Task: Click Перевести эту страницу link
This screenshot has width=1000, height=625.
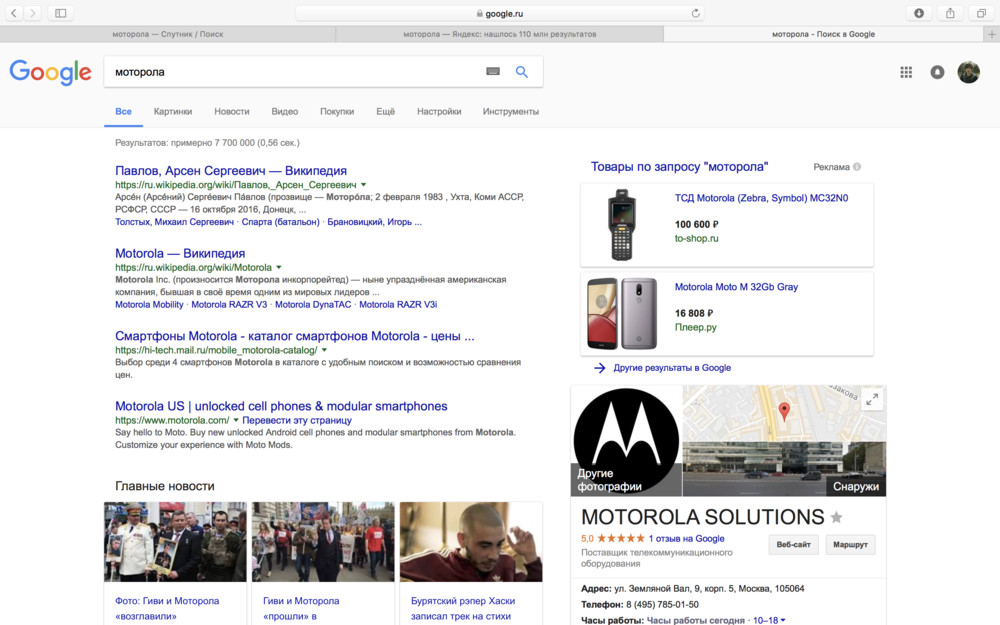Action: [x=297, y=420]
